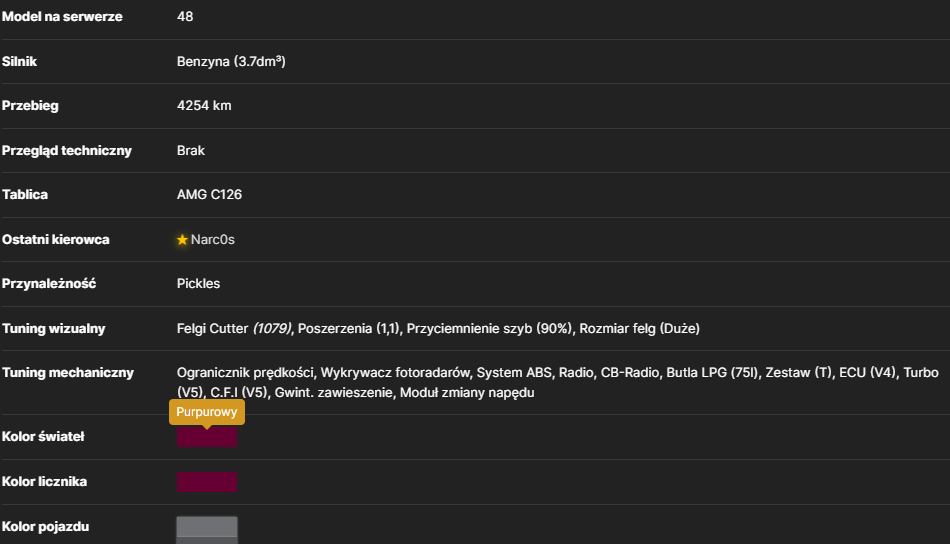The image size is (950, 544).
Task: Click the Model na serwerze label
Action: [x=62, y=16]
